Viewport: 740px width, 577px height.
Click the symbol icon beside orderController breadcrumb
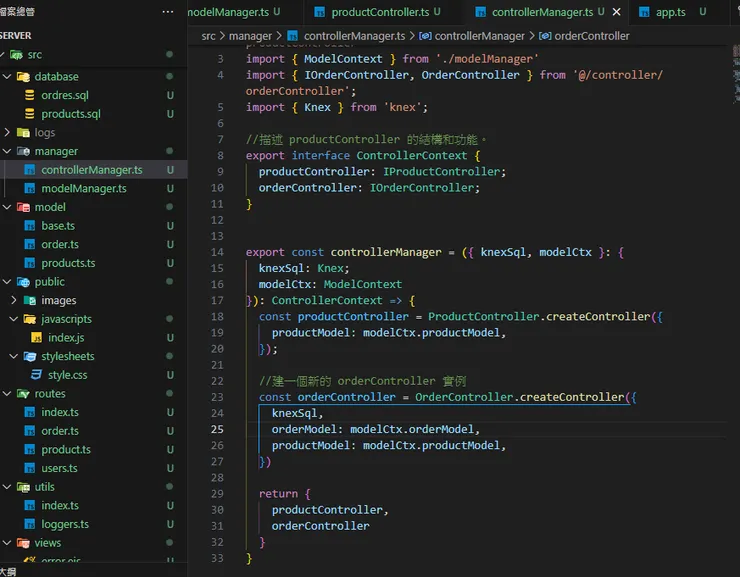pyautogui.click(x=544, y=36)
